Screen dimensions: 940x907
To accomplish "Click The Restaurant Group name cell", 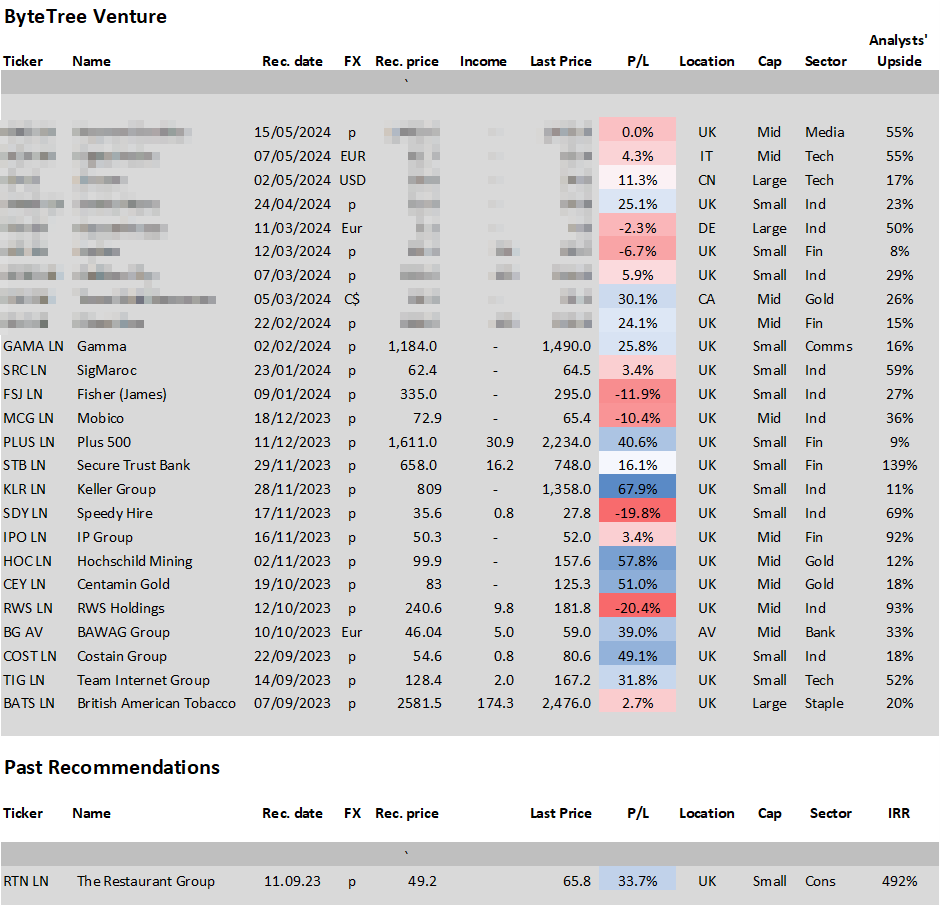I will [146, 881].
